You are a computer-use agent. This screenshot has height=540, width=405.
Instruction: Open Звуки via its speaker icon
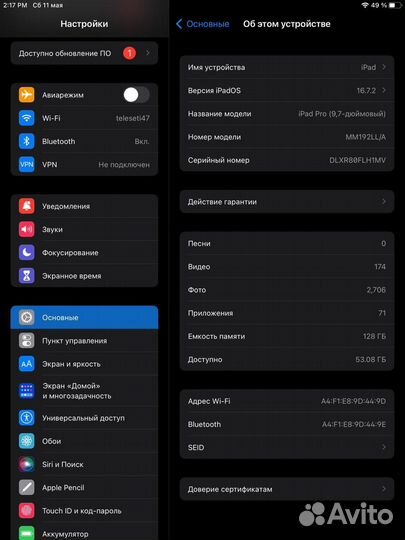tap(27, 229)
